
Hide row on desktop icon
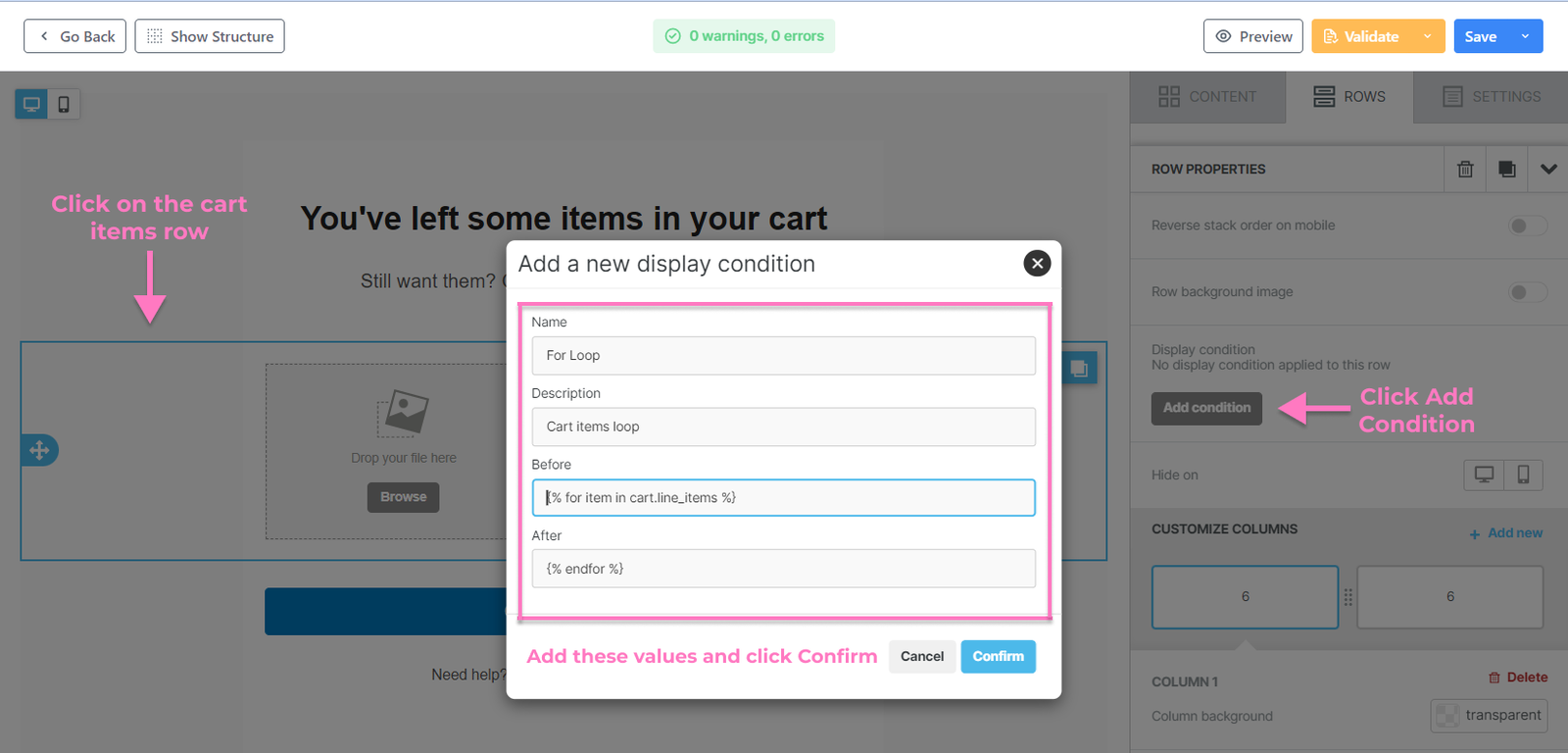click(1484, 475)
